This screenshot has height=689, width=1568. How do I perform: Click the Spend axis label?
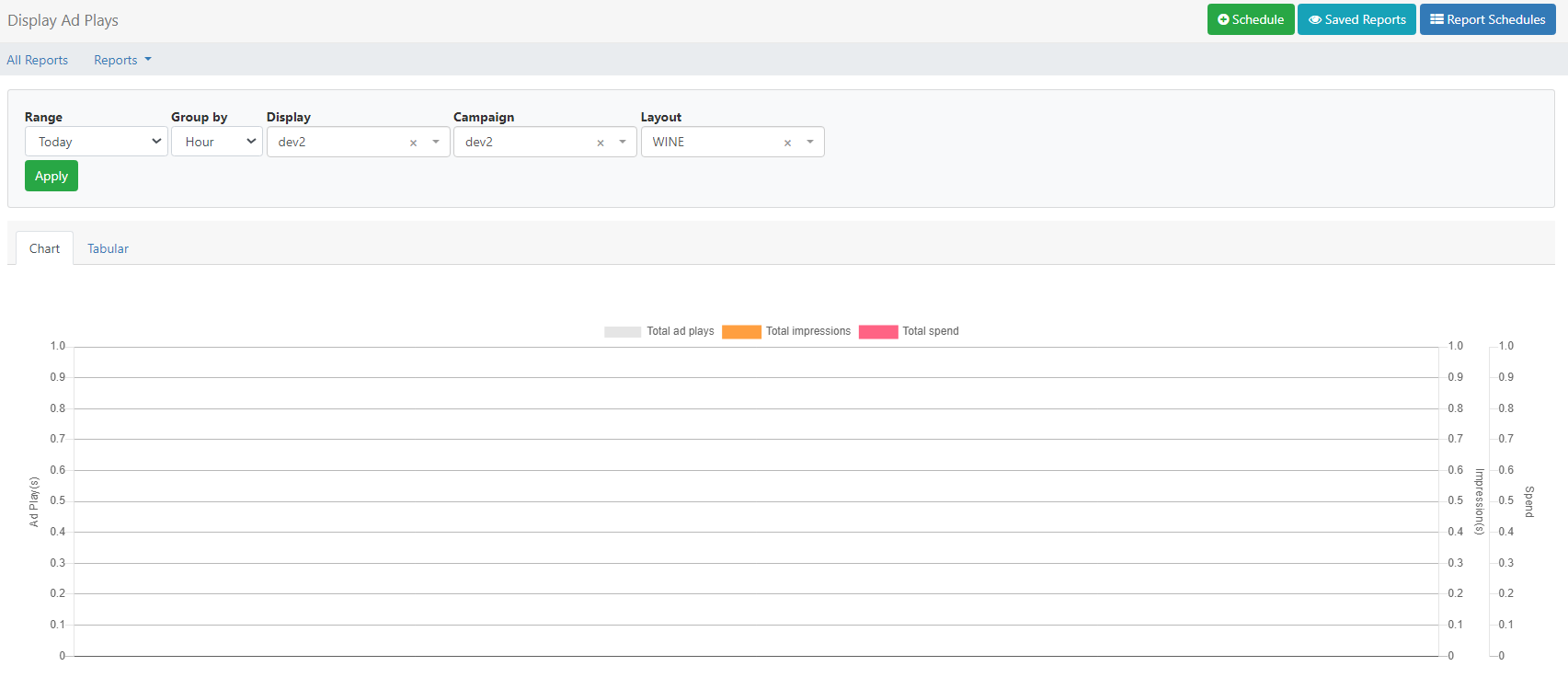pos(1529,501)
